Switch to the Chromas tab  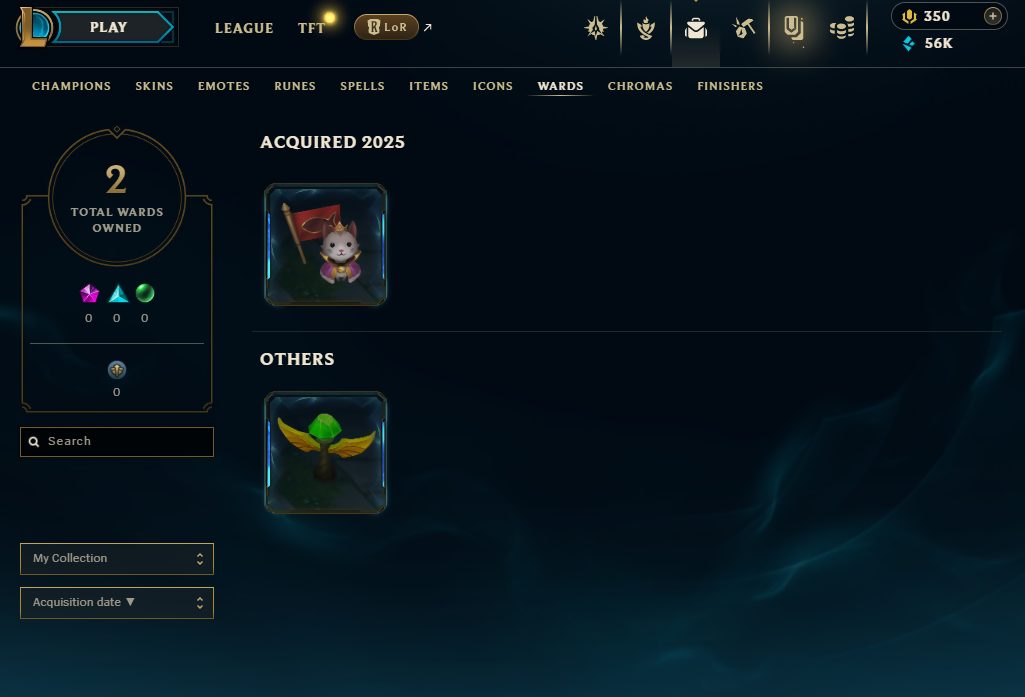(640, 86)
